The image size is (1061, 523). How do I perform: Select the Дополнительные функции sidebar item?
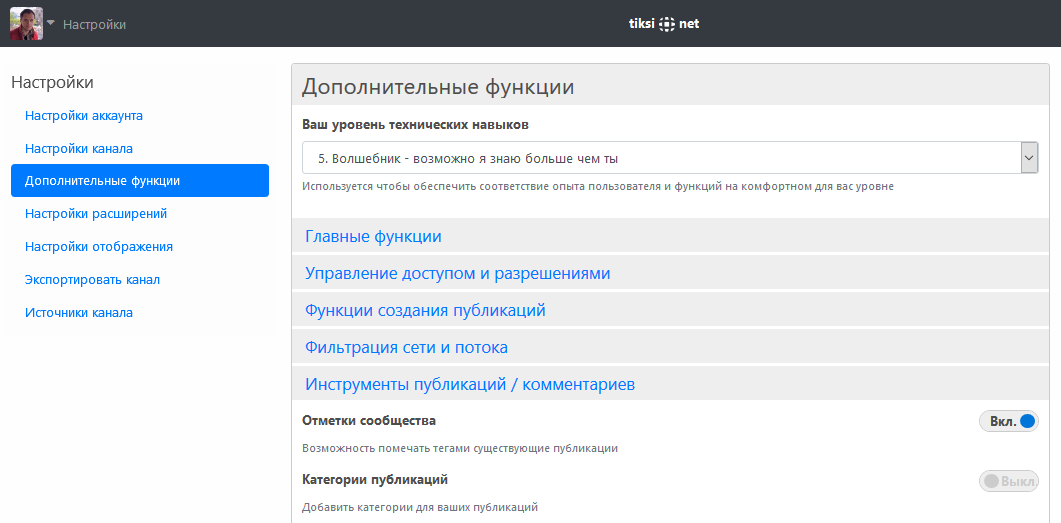point(102,181)
